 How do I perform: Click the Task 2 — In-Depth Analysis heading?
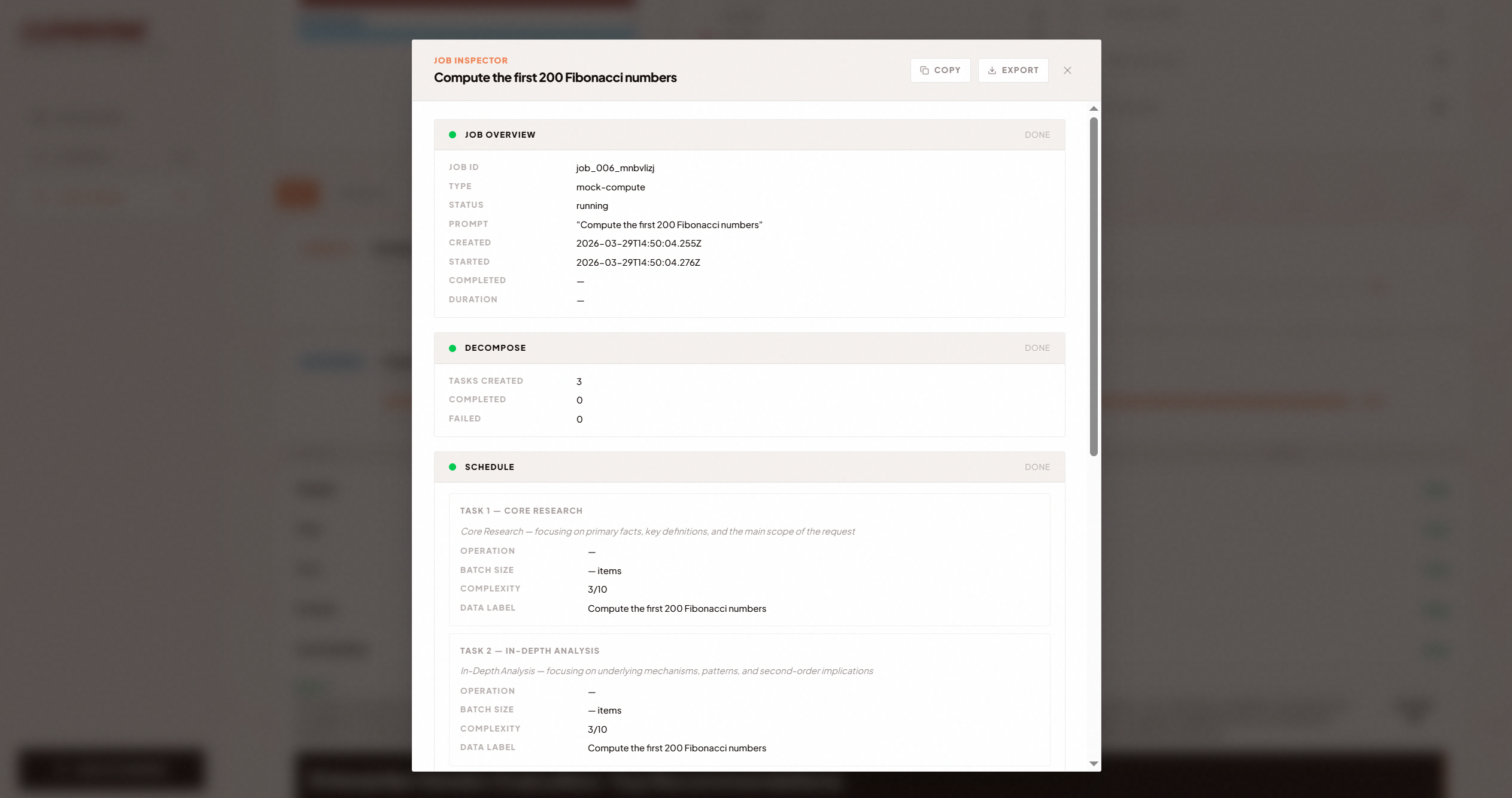click(x=529, y=651)
